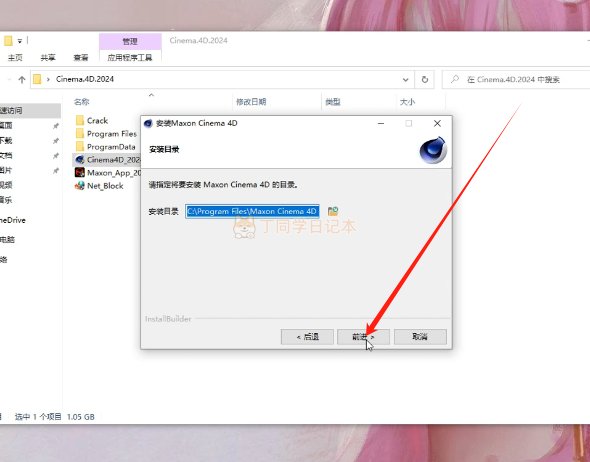This screenshot has height=462, width=590.
Task: Select the Maxon_App installer file
Action: pos(108,173)
